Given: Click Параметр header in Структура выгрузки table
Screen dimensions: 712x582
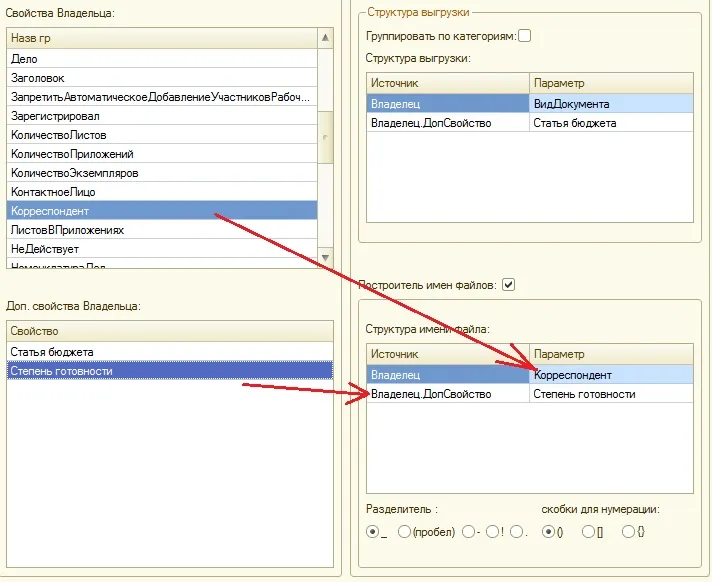Looking at the screenshot, I should pos(611,83).
